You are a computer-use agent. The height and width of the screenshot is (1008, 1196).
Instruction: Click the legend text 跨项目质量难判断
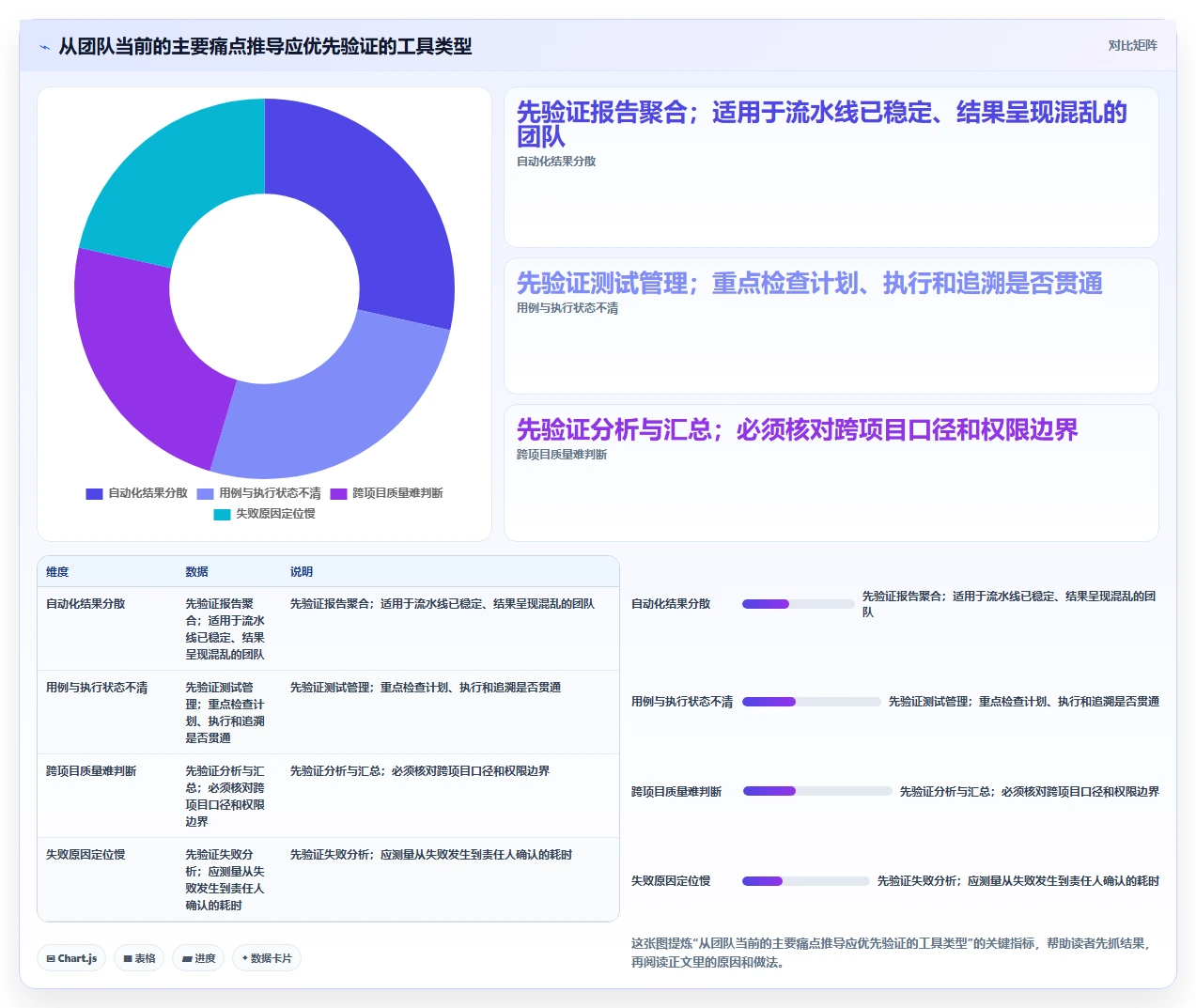(397, 493)
